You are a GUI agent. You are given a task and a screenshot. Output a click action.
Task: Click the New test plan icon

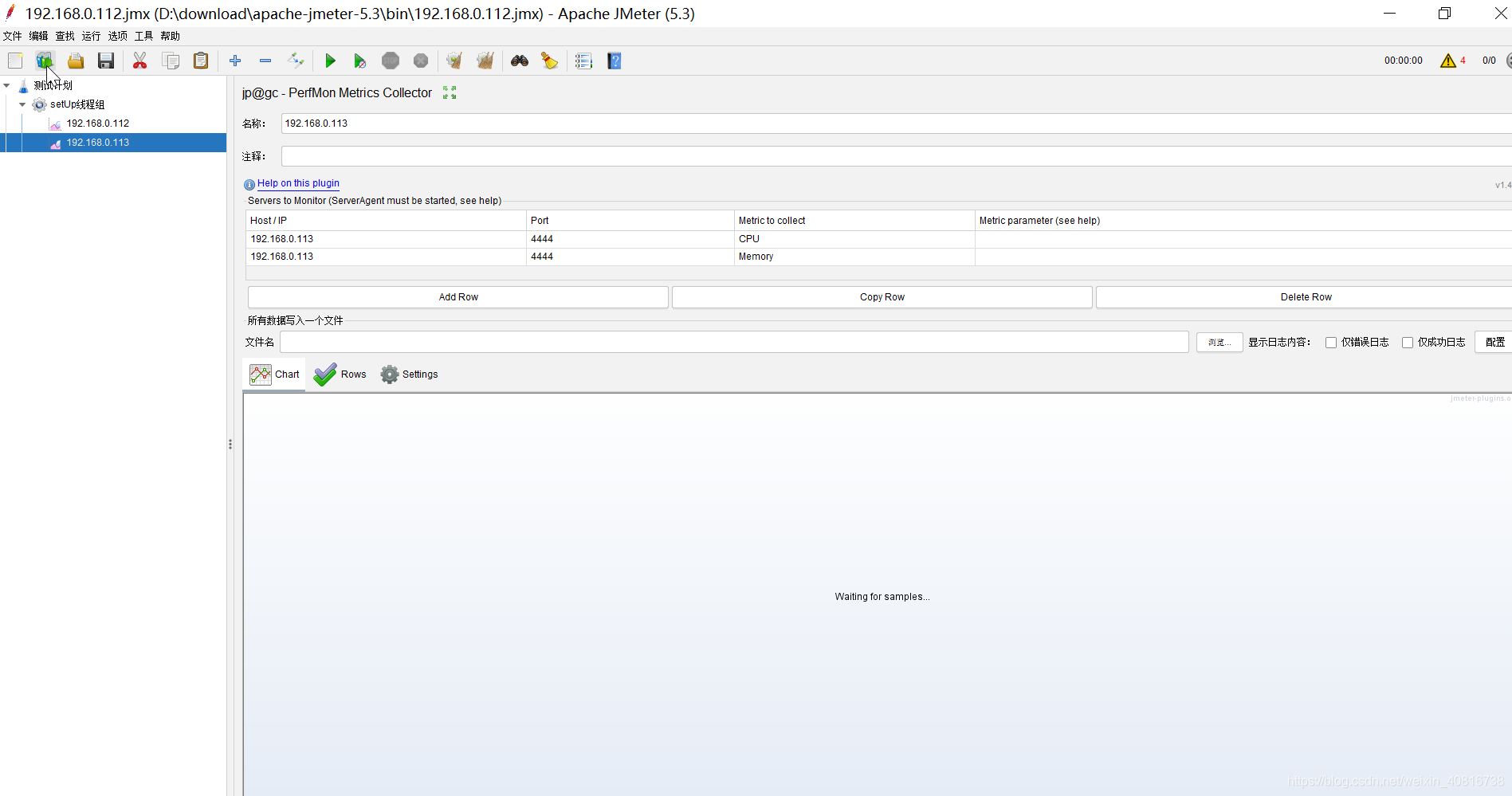tap(15, 61)
